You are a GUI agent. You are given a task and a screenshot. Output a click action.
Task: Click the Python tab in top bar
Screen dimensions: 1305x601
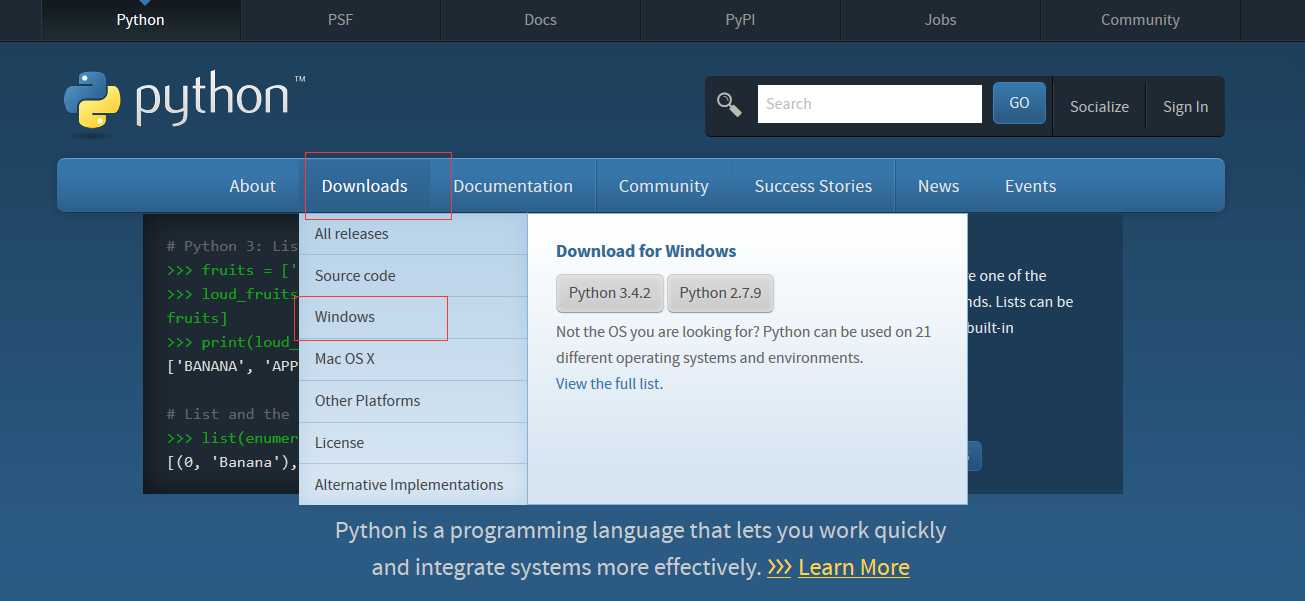pyautogui.click(x=140, y=20)
